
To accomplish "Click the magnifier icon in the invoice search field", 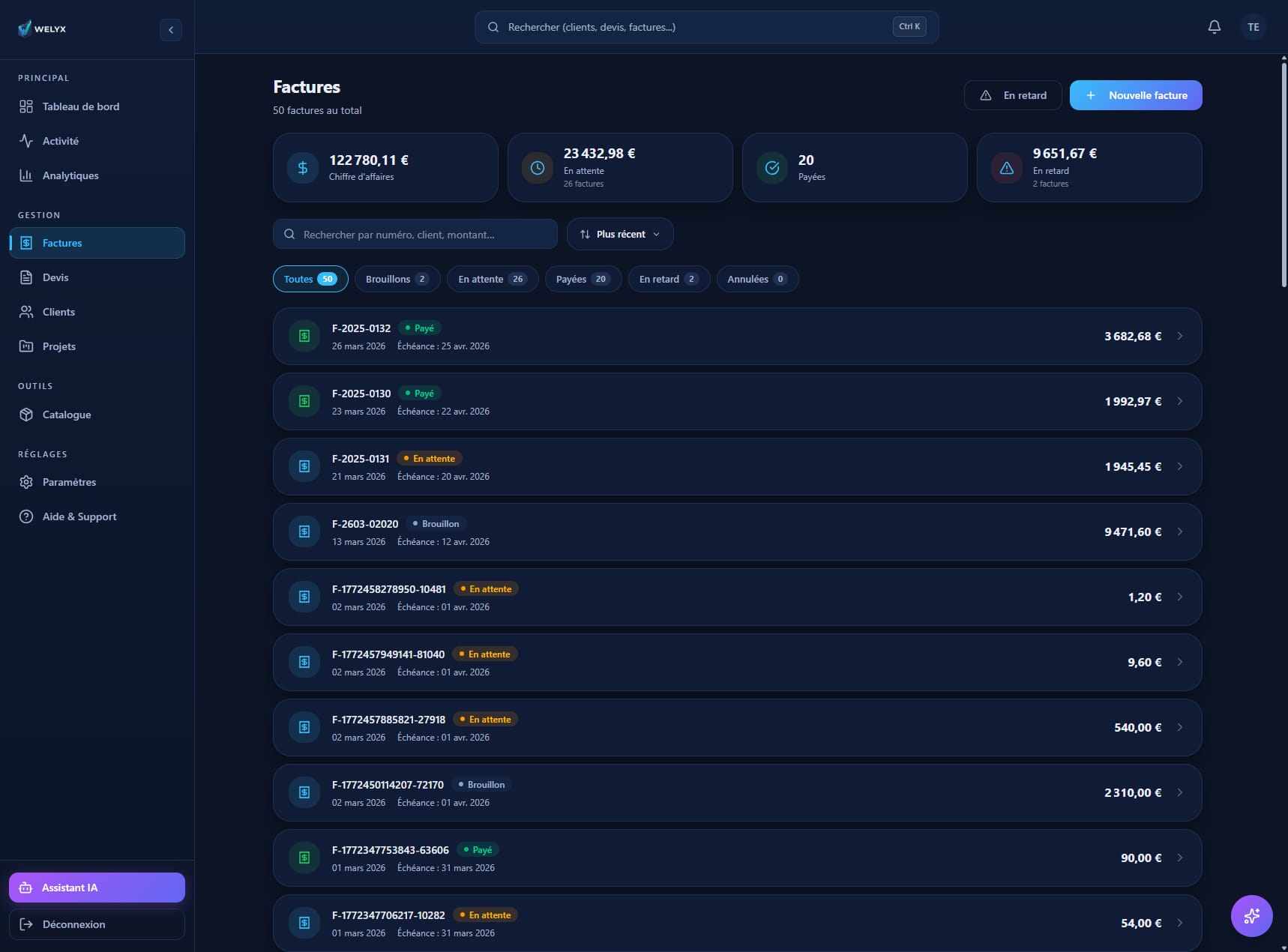I will click(x=289, y=235).
